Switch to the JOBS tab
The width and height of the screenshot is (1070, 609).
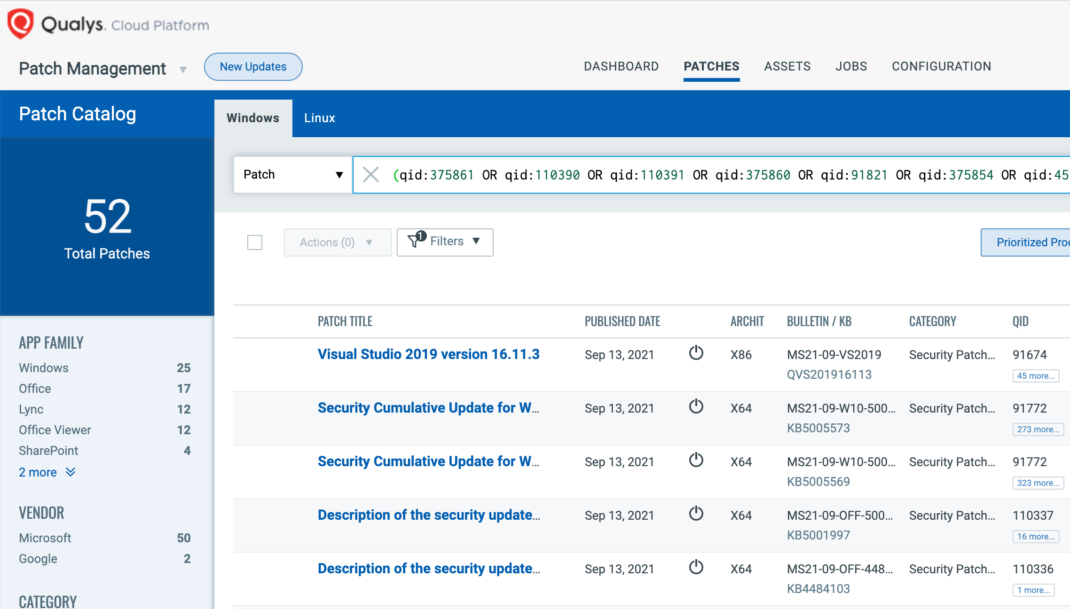pos(851,66)
